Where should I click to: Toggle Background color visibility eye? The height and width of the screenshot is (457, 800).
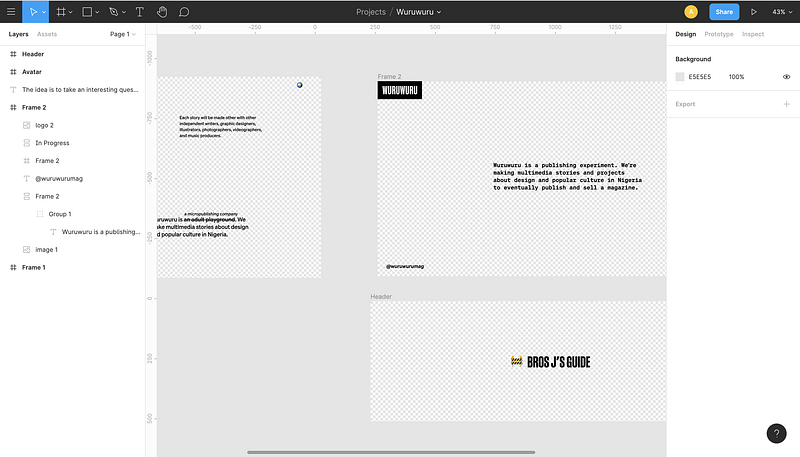(x=786, y=77)
